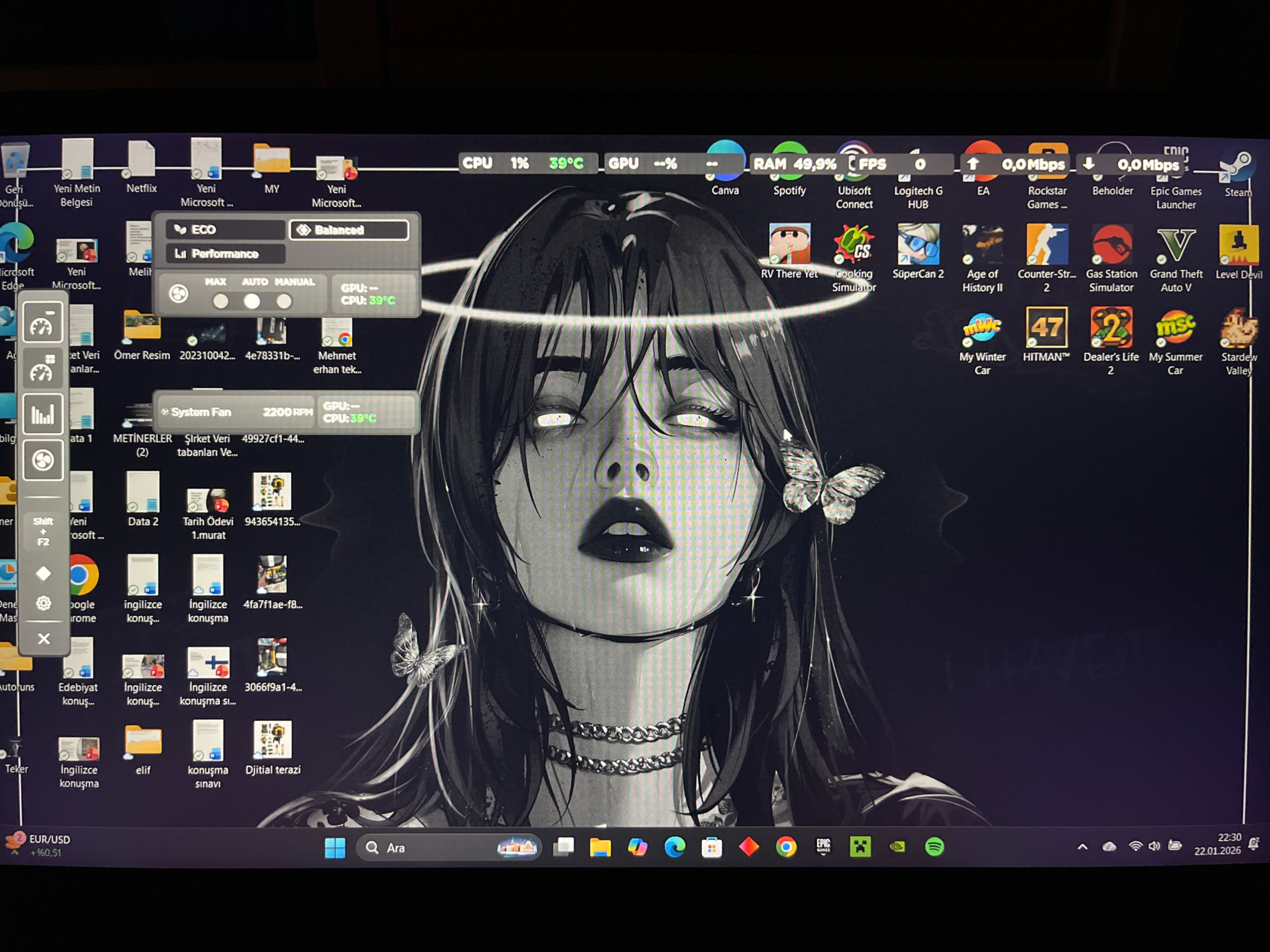Select Tarih Ödevi 1.murat file

coord(208,513)
